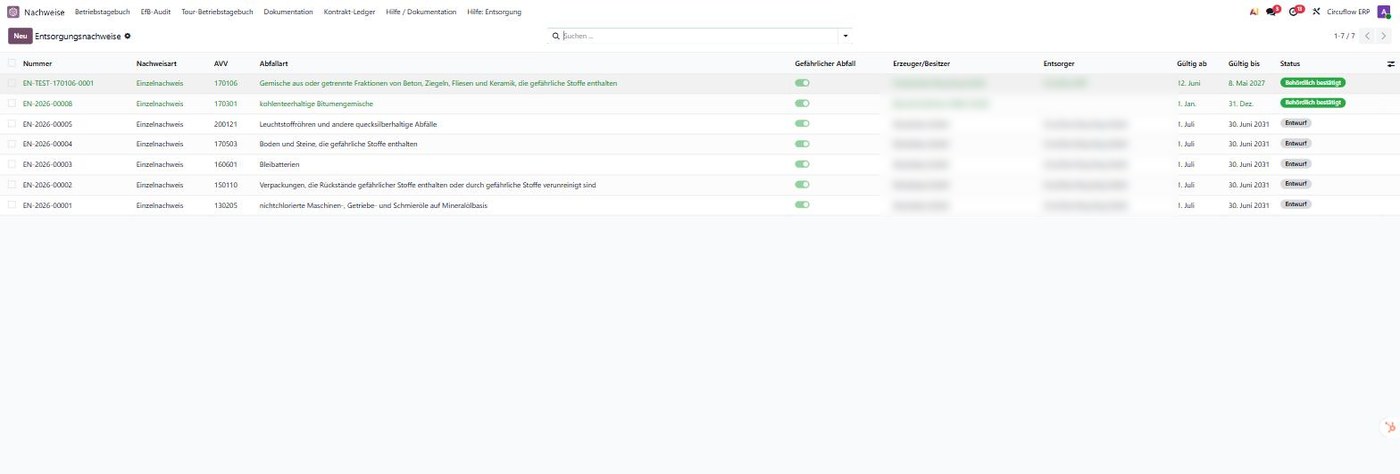Viewport: 1400px width, 474px height.
Task: Open the chat messages icon
Action: [x=1272, y=12]
